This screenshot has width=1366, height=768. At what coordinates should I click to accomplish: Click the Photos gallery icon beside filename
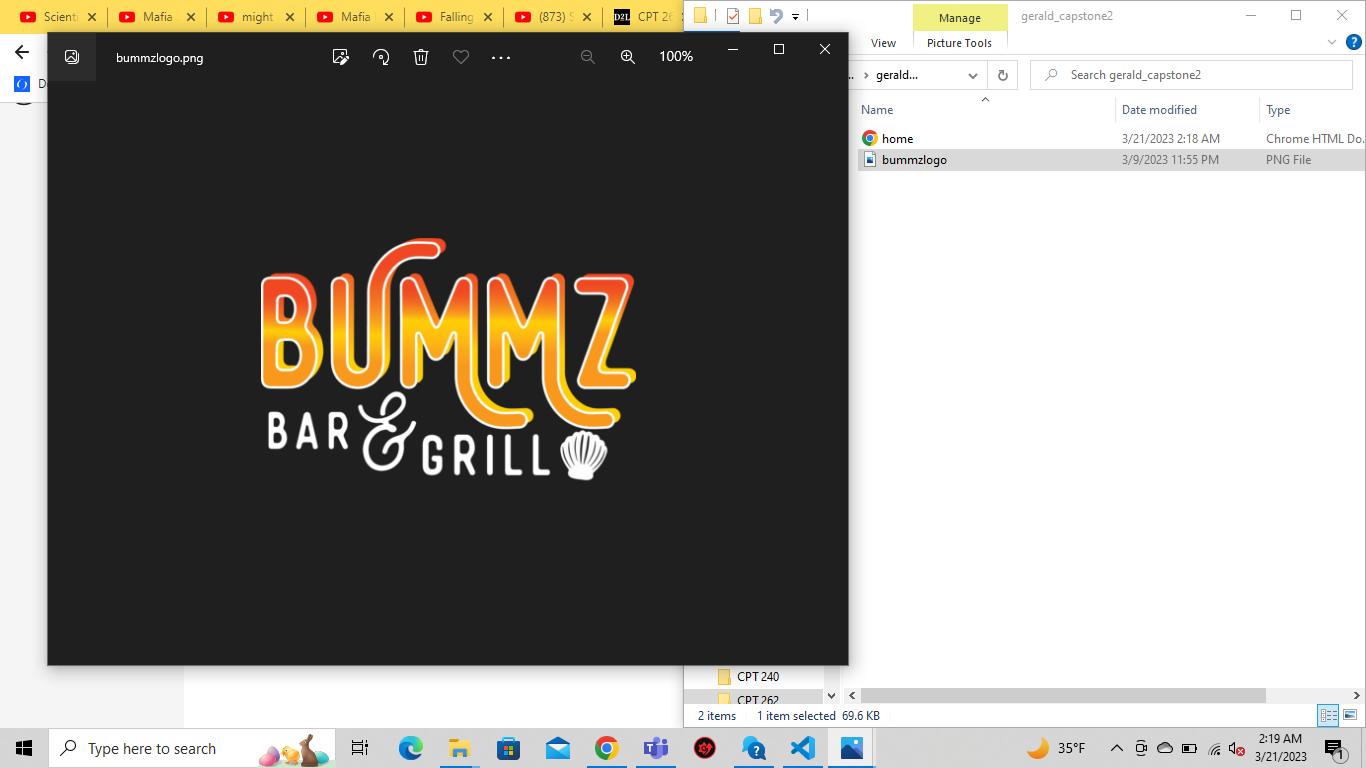(x=72, y=57)
